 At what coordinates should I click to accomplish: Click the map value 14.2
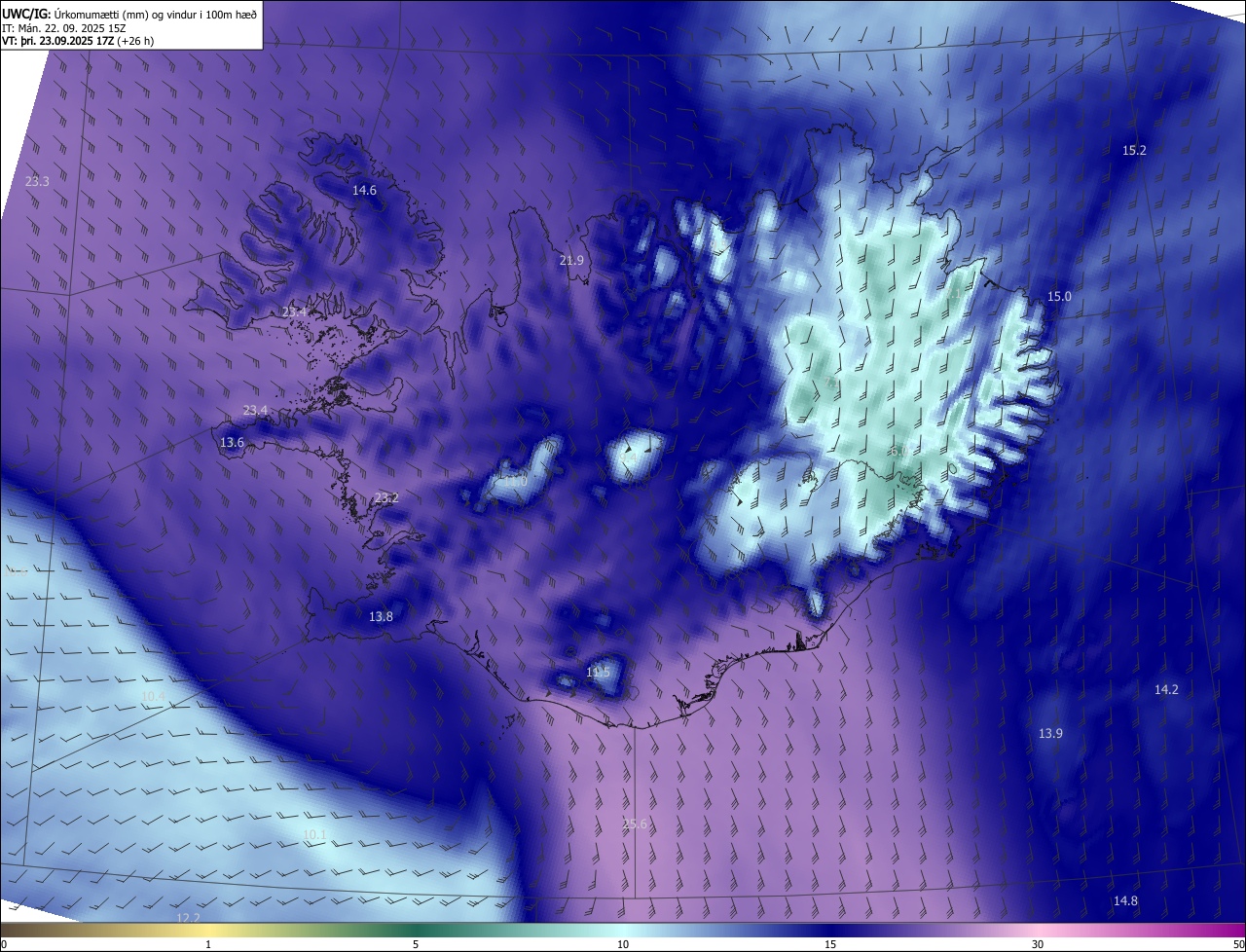1166,689
